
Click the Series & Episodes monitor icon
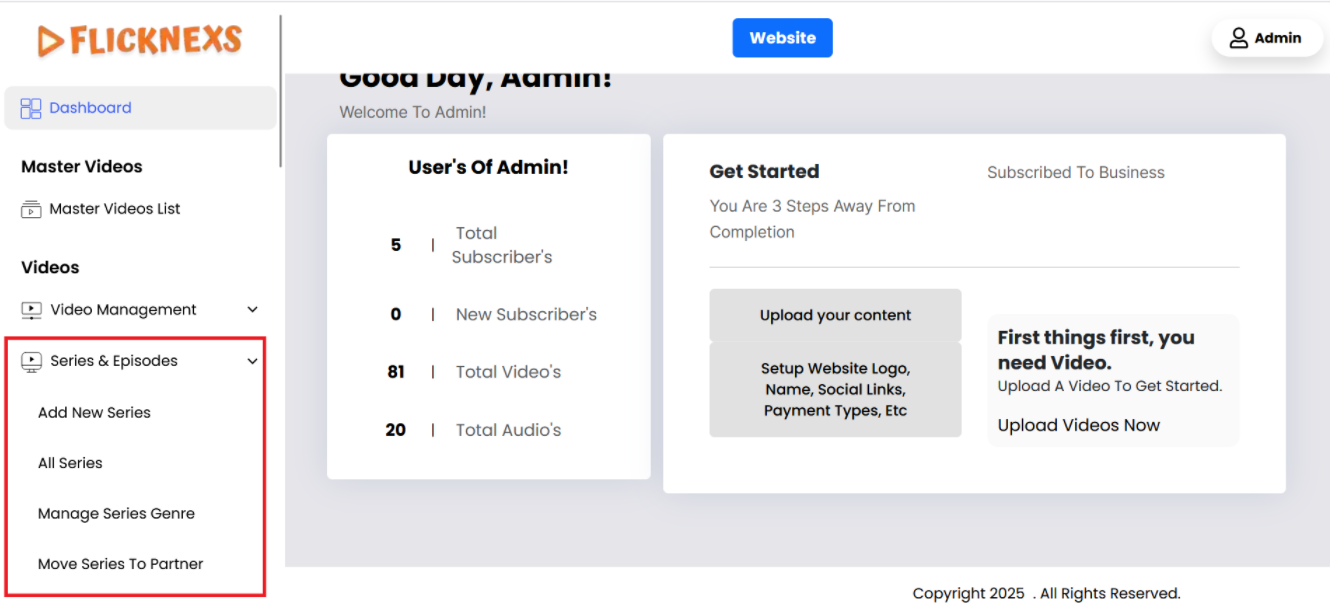point(31,361)
